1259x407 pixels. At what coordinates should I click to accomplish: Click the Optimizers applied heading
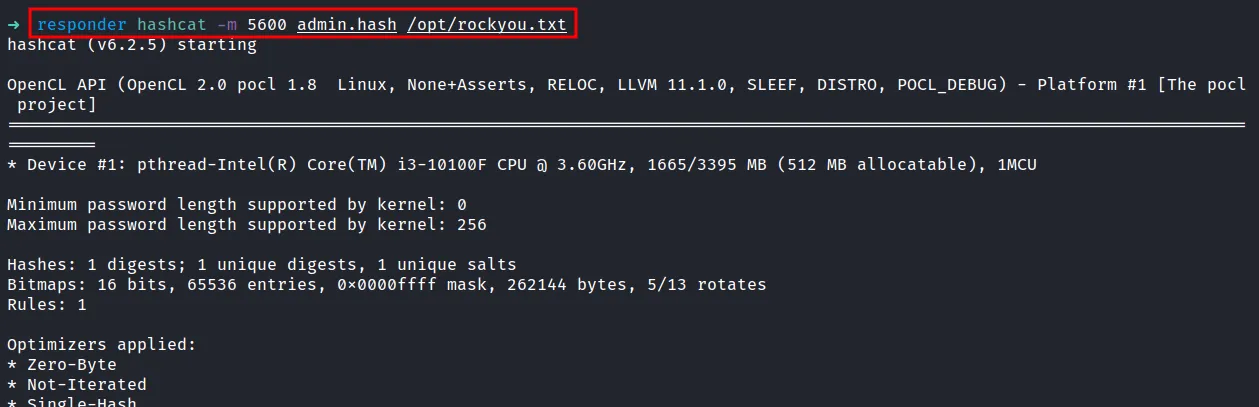click(x=102, y=345)
